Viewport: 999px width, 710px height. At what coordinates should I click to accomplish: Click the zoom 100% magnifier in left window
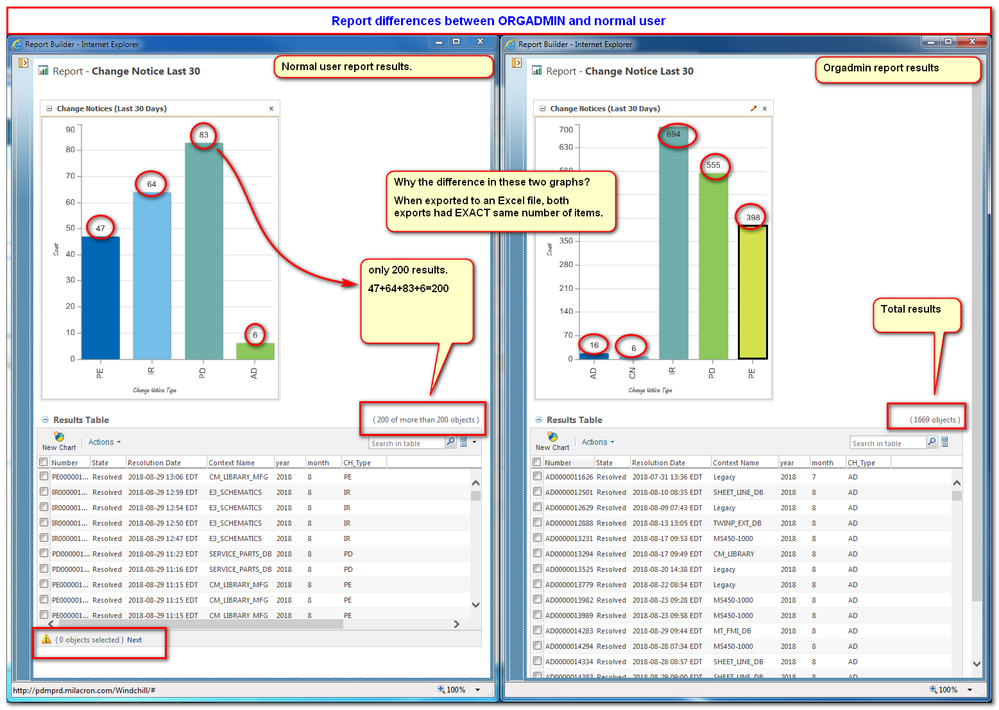[441, 690]
